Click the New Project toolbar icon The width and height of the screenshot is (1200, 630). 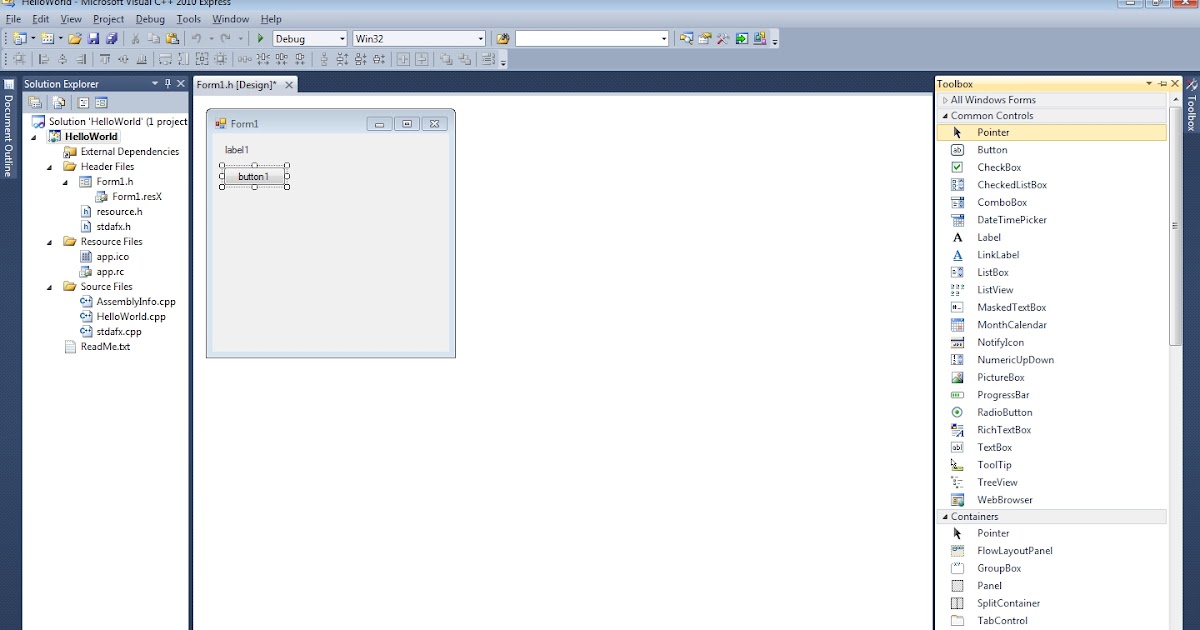click(x=18, y=38)
